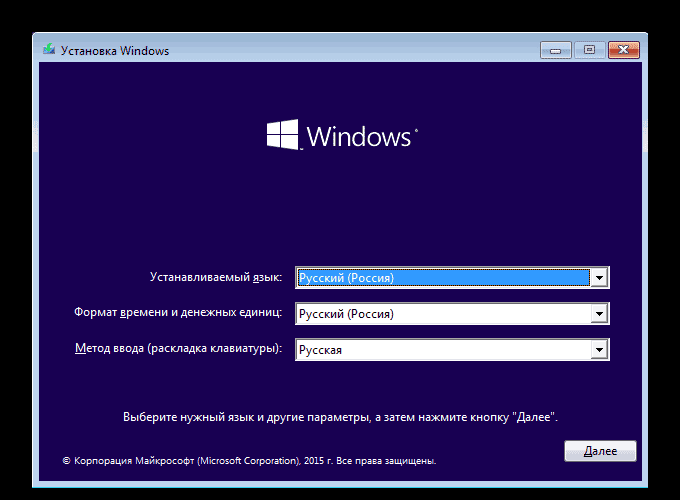Click the Далее button
Viewport: 680px width, 500px height.
[x=600, y=451]
